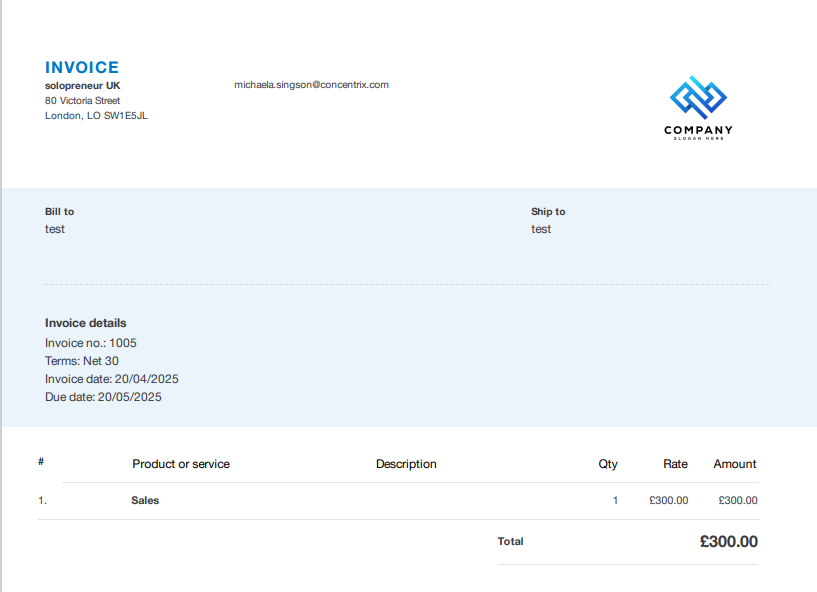The image size is (817, 592).
Task: Click the Amount column header
Action: pos(735,464)
